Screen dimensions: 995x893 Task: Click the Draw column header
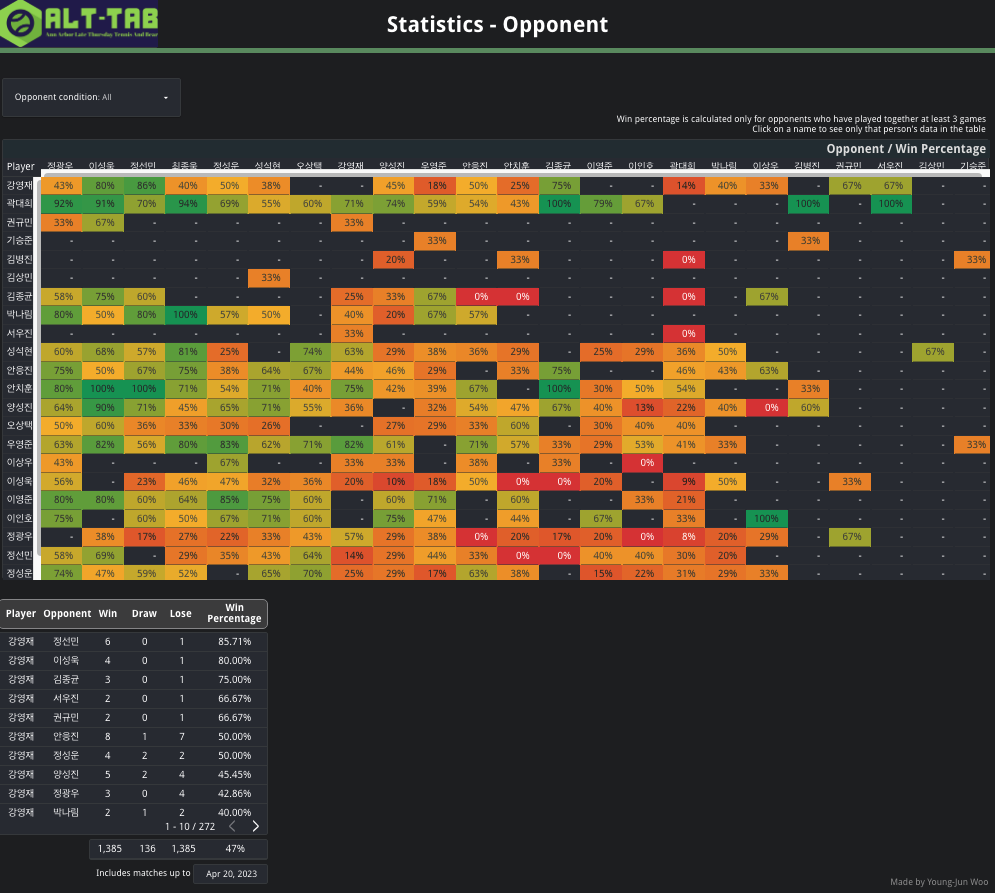pos(145,613)
